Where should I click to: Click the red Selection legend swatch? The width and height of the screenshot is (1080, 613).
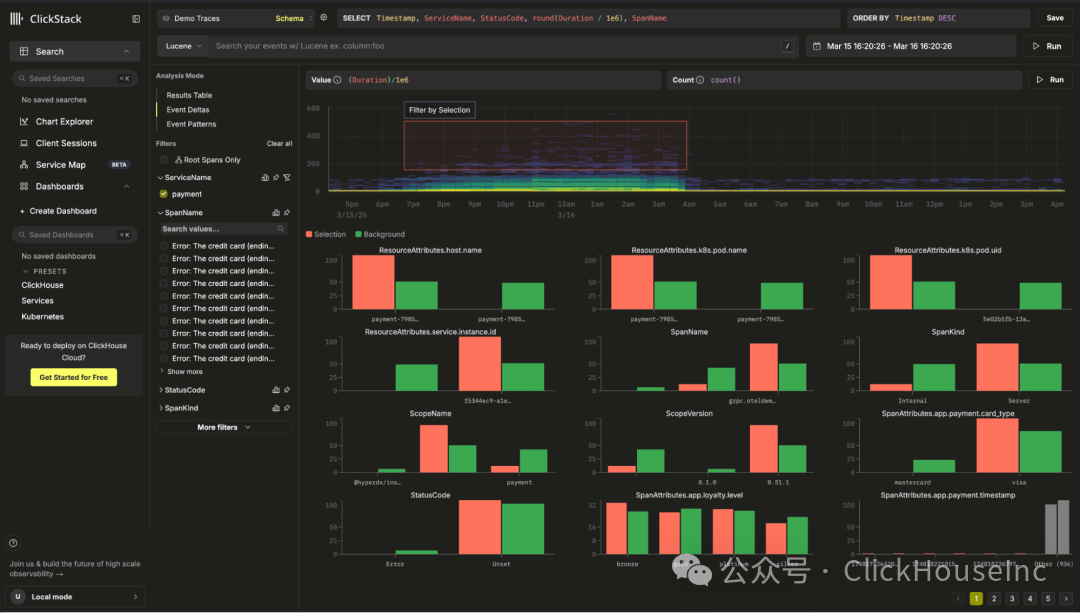coord(309,234)
